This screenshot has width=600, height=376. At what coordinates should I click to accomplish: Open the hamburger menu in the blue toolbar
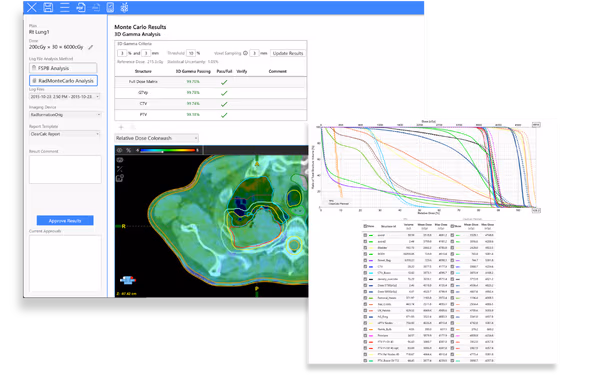pyautogui.click(x=65, y=7)
